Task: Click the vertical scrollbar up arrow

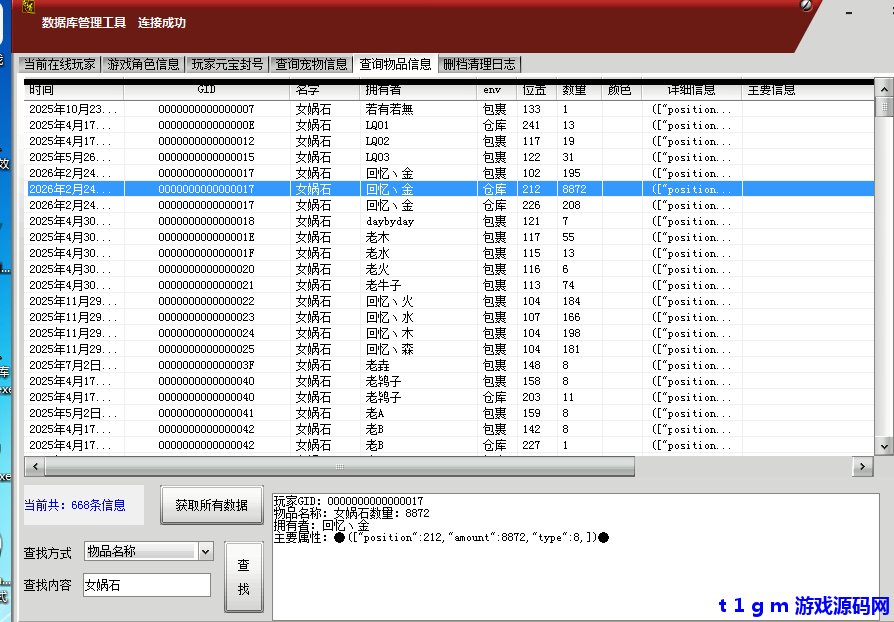Action: [884, 90]
